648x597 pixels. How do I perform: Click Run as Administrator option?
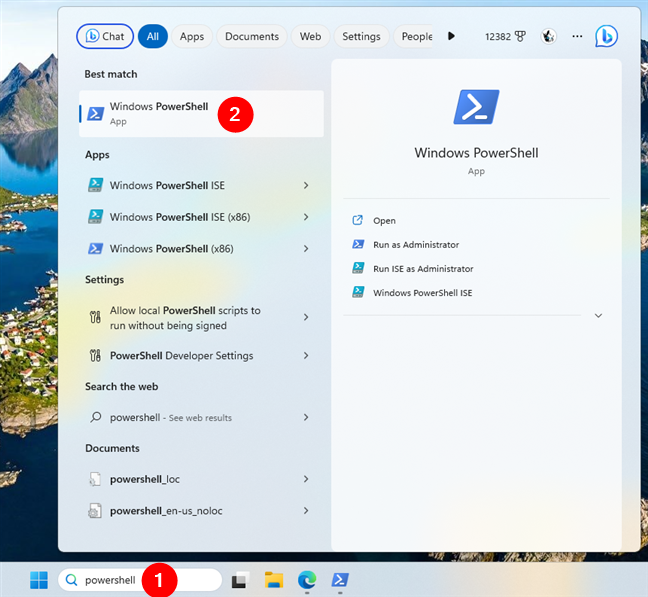coord(415,244)
